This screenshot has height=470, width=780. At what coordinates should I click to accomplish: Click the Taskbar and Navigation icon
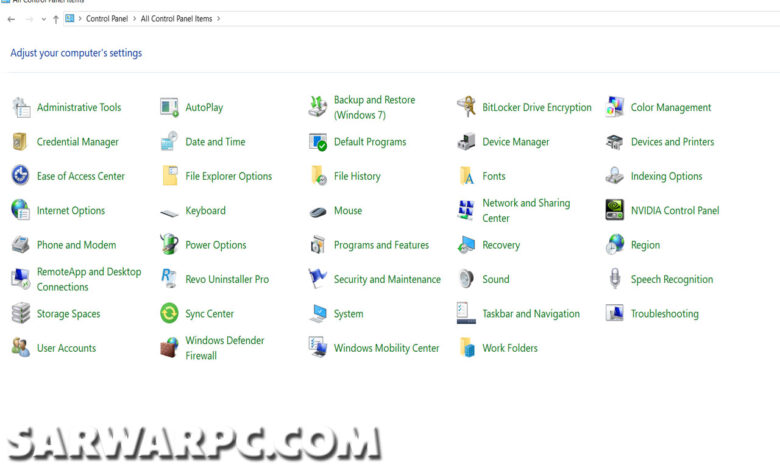coord(466,313)
